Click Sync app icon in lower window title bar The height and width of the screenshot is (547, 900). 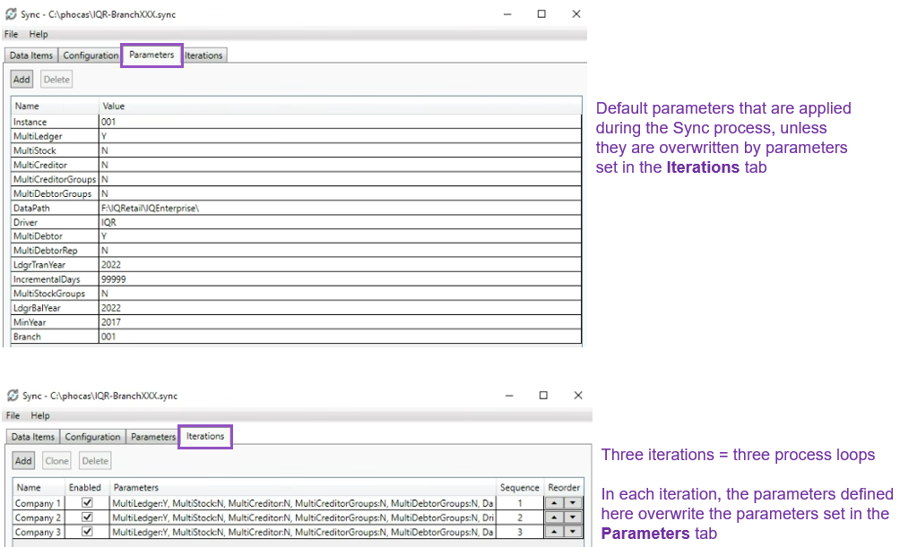click(x=12, y=396)
